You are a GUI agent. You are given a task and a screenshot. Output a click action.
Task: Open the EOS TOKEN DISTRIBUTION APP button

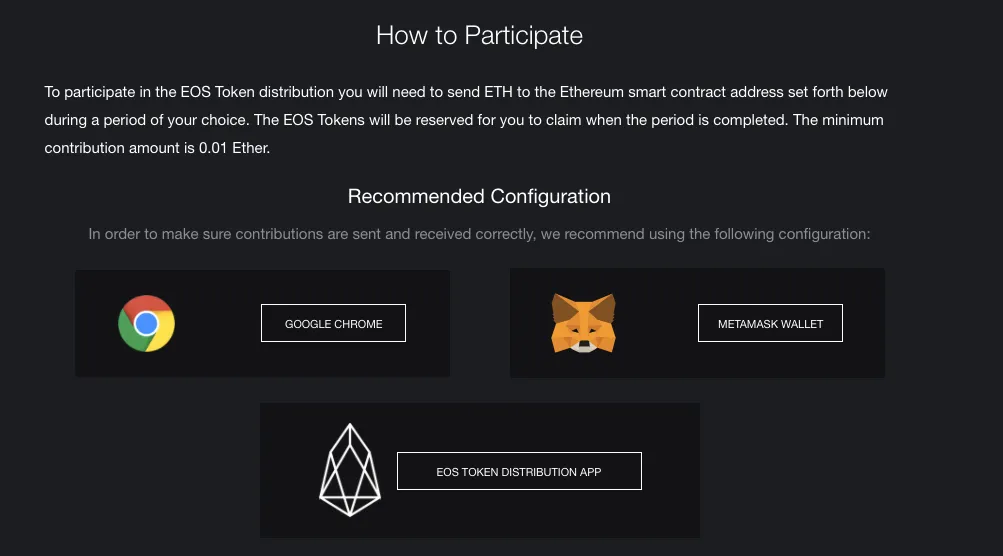(519, 471)
